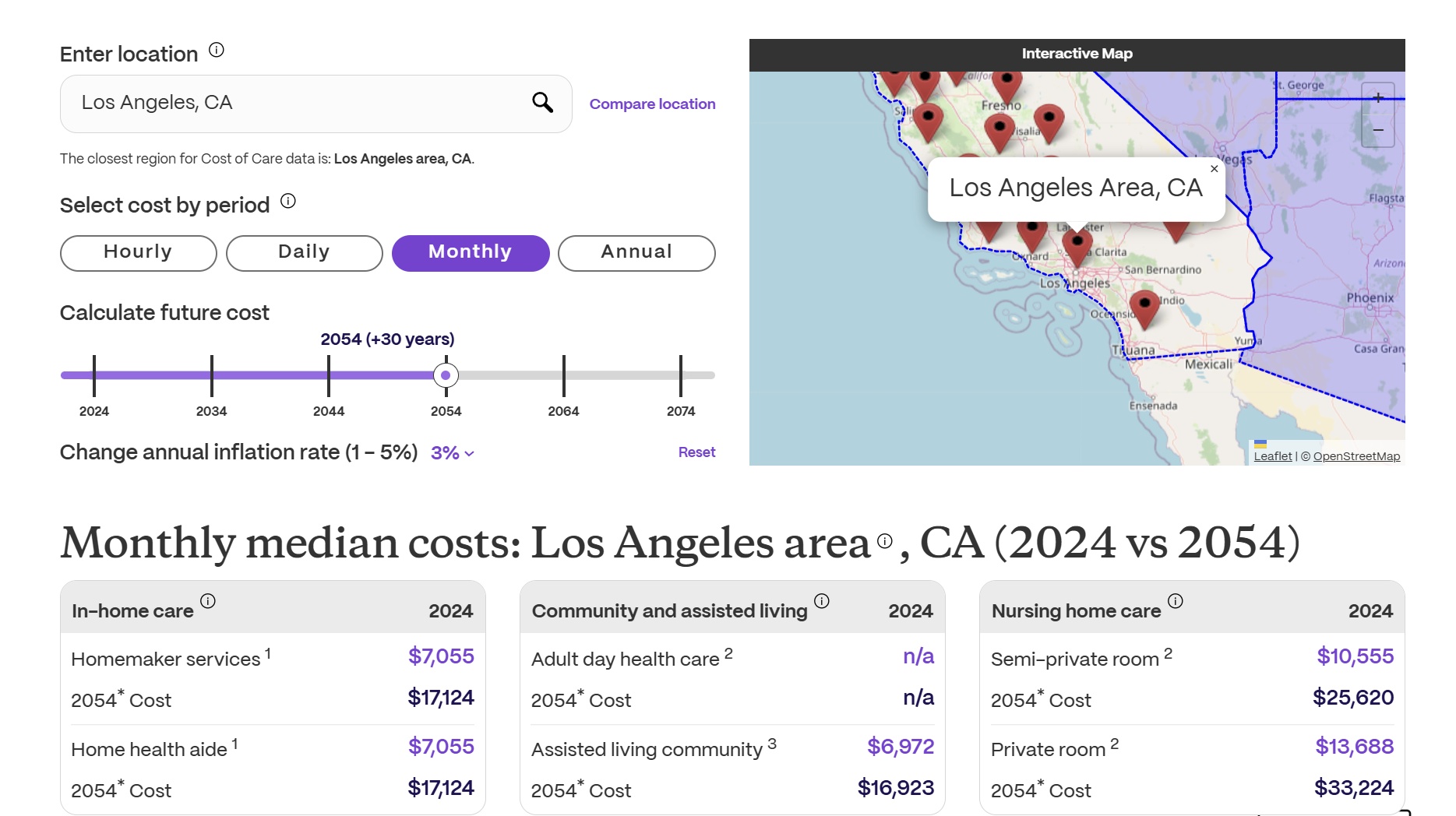
Task: Open the OpenStreetMap attribution link
Action: 1356,456
